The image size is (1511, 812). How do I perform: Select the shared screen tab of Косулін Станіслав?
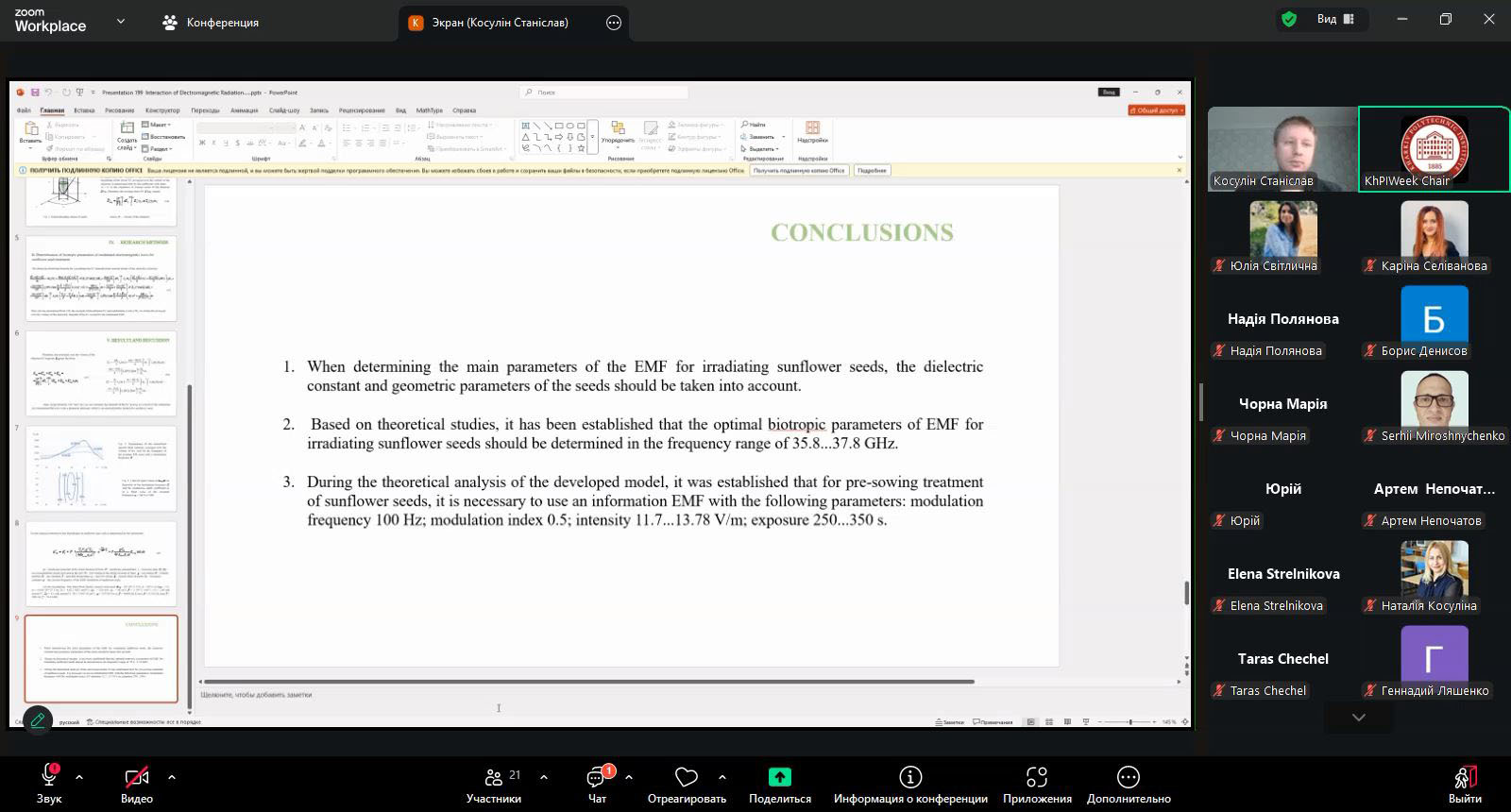point(501,23)
